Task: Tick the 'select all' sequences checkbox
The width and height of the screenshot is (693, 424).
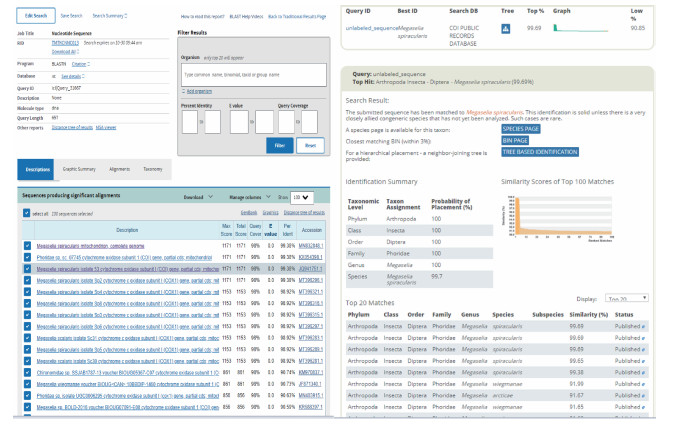Action: click(26, 214)
